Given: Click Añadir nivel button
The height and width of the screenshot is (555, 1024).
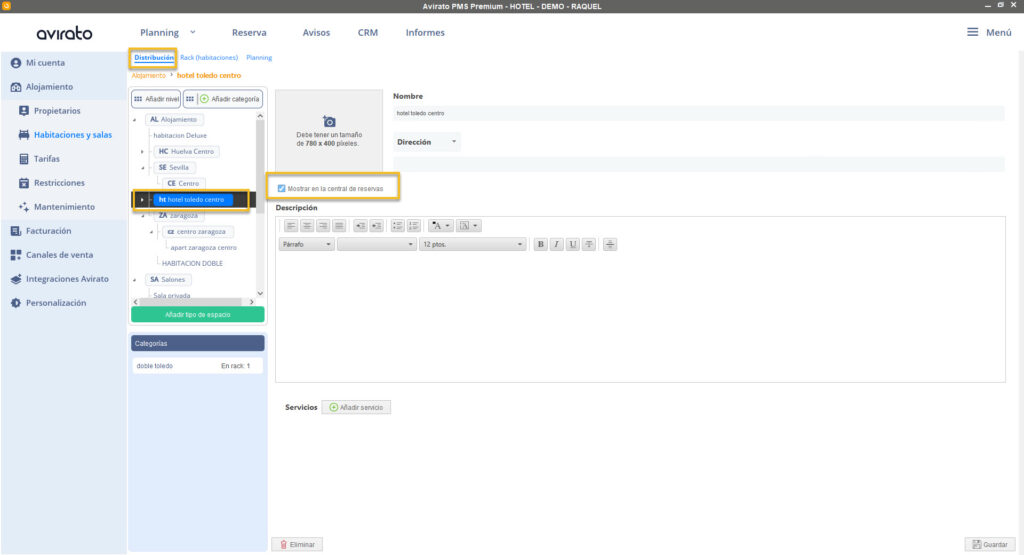Looking at the screenshot, I should (156, 99).
